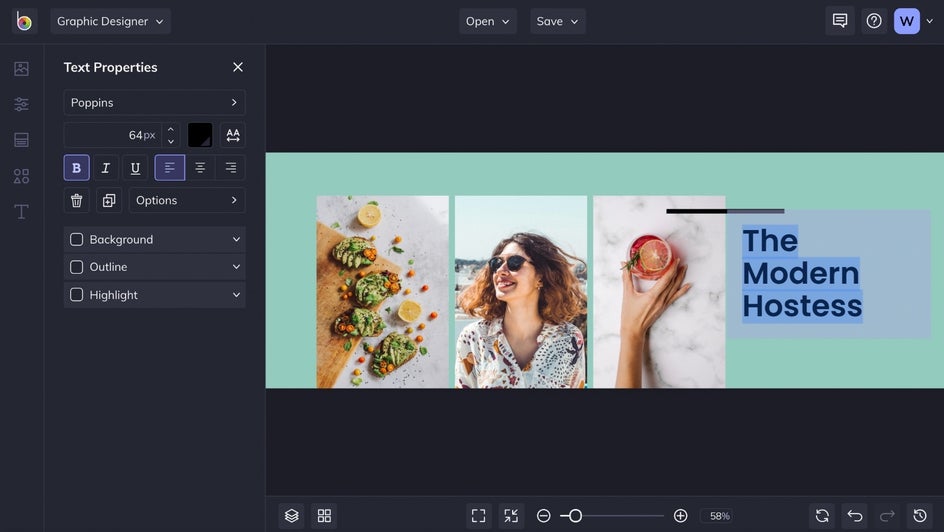Expand the Graphic Designer dropdown

110,21
